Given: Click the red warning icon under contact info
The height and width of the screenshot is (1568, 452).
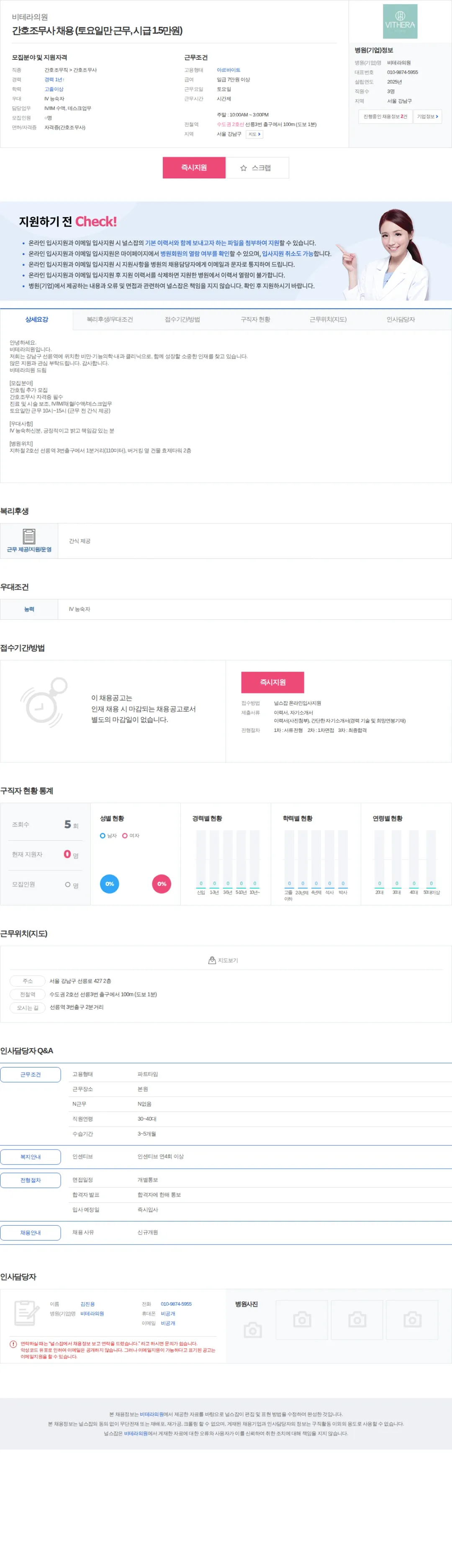Looking at the screenshot, I should coord(13,1344).
